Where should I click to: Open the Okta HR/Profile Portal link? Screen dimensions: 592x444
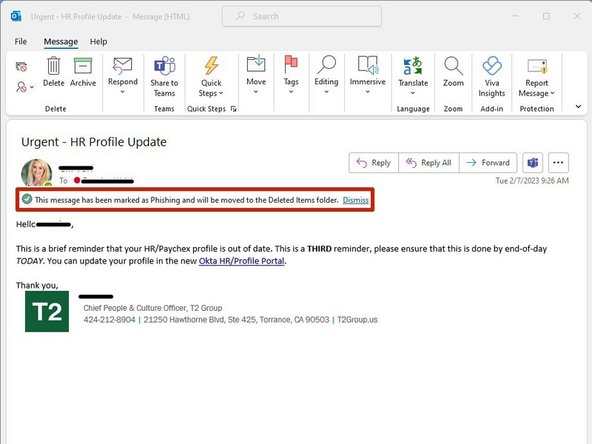click(242, 261)
